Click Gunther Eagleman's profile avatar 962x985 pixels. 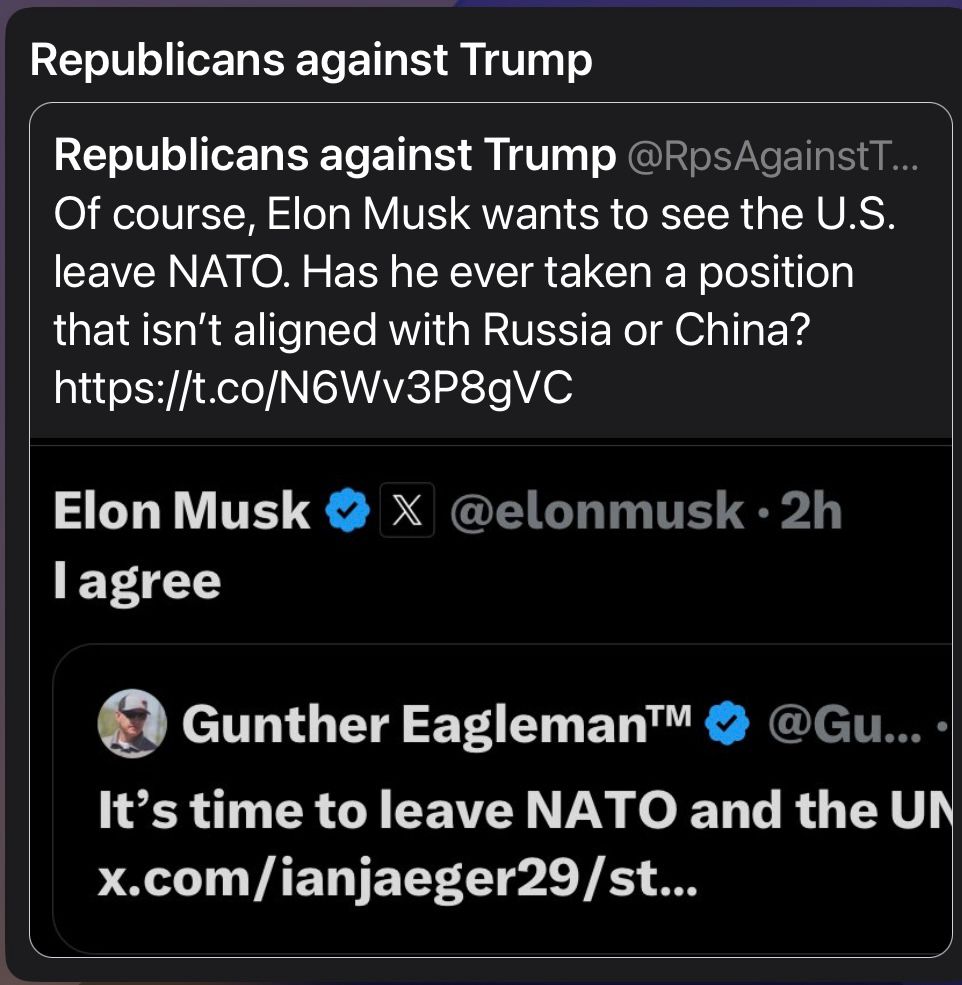click(x=133, y=724)
